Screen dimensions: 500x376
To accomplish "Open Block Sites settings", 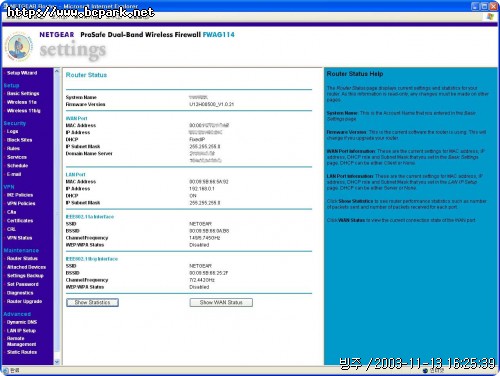I will [x=20, y=140].
